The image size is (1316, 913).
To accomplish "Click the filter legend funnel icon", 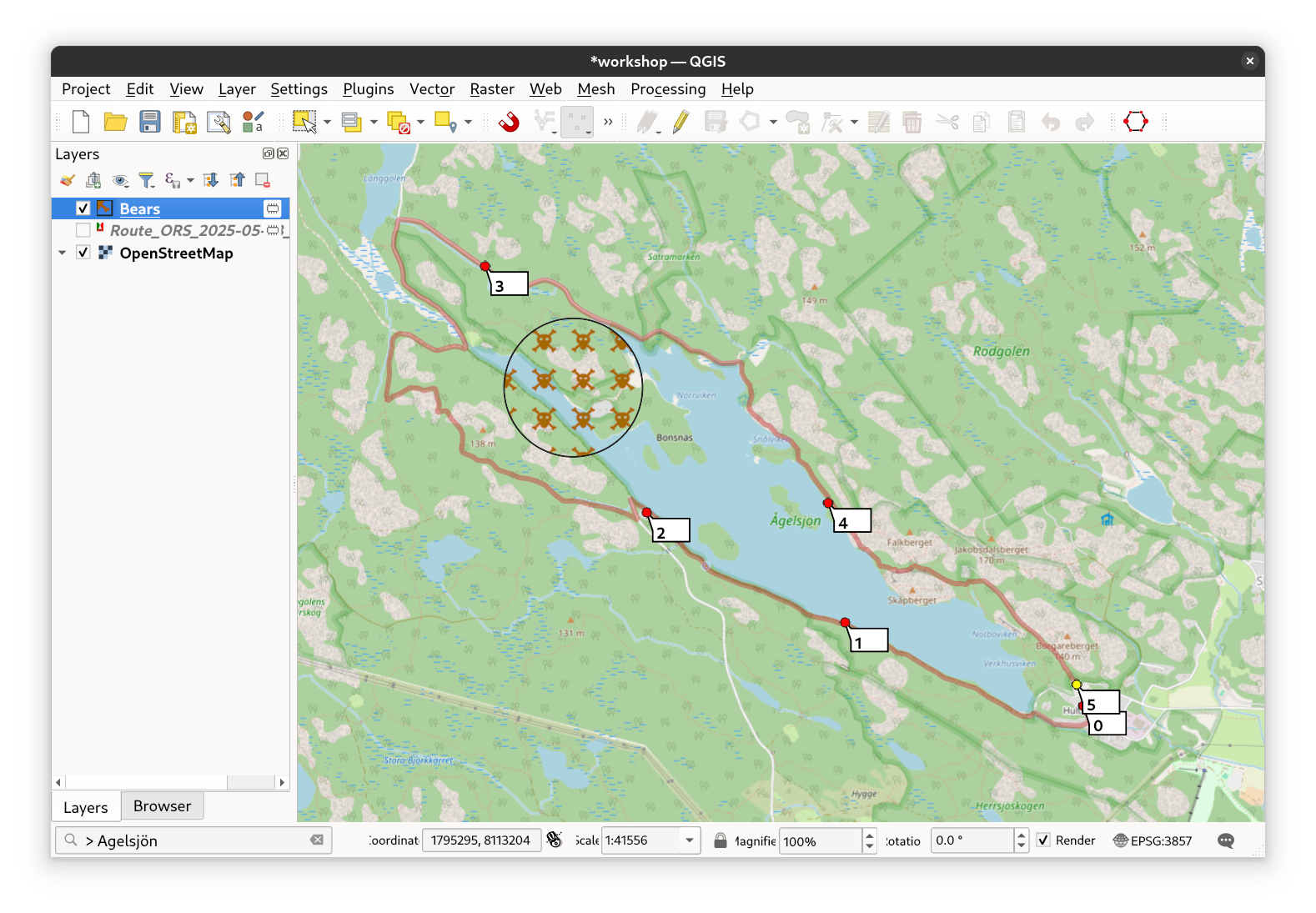I will [147, 180].
